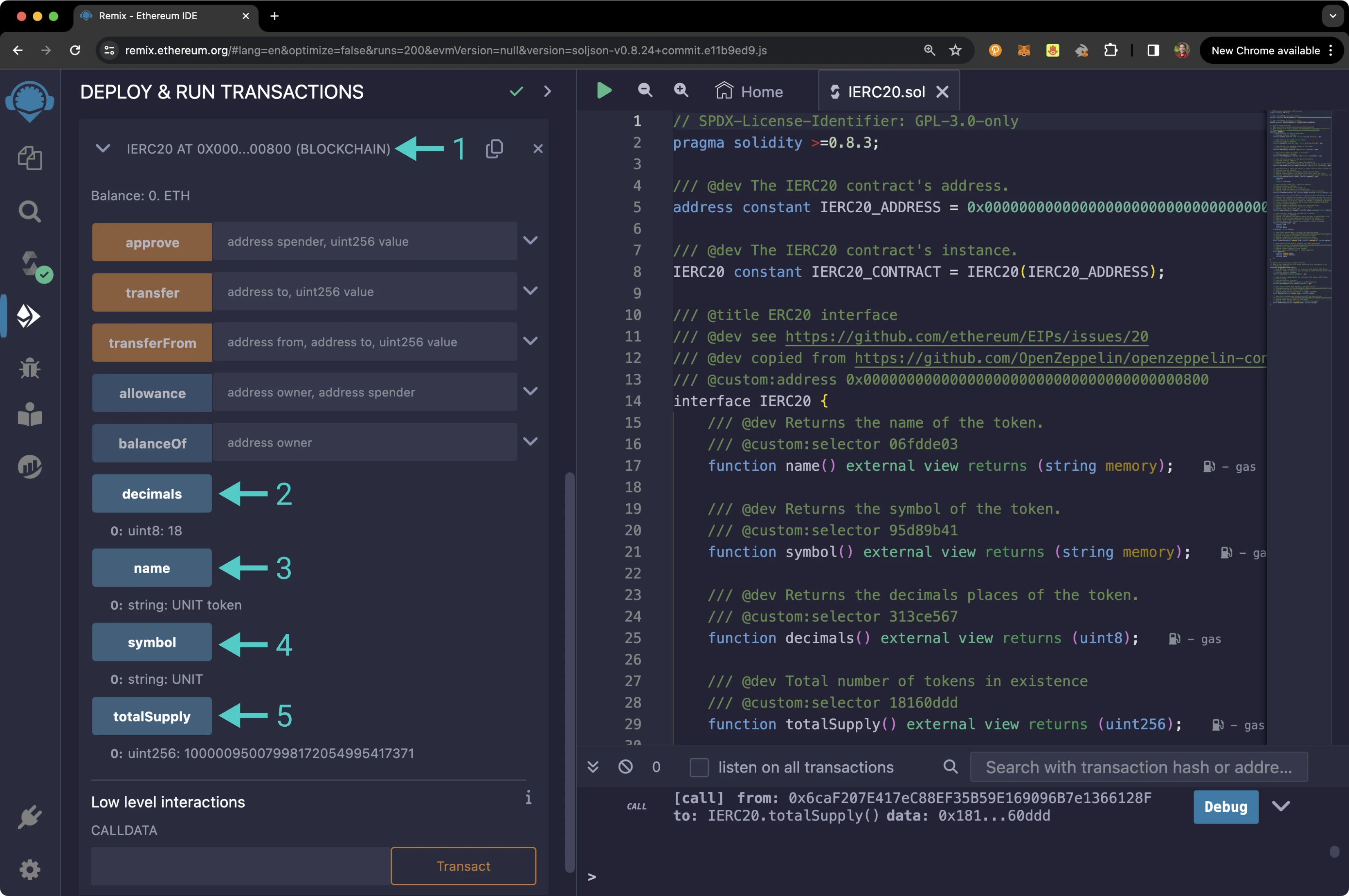Toggle Chrome side panel icon
The image size is (1349, 896).
[1153, 50]
